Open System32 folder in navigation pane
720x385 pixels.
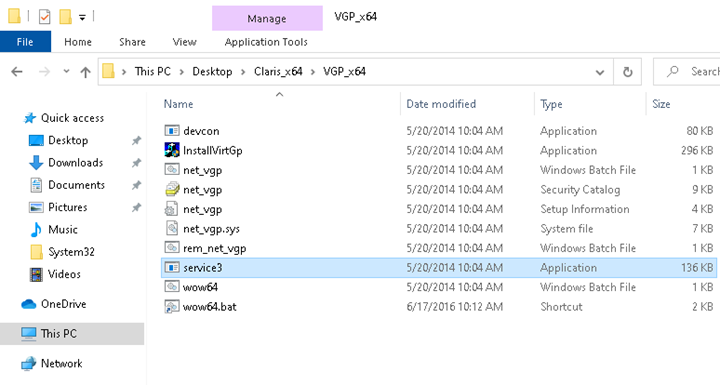(71, 252)
